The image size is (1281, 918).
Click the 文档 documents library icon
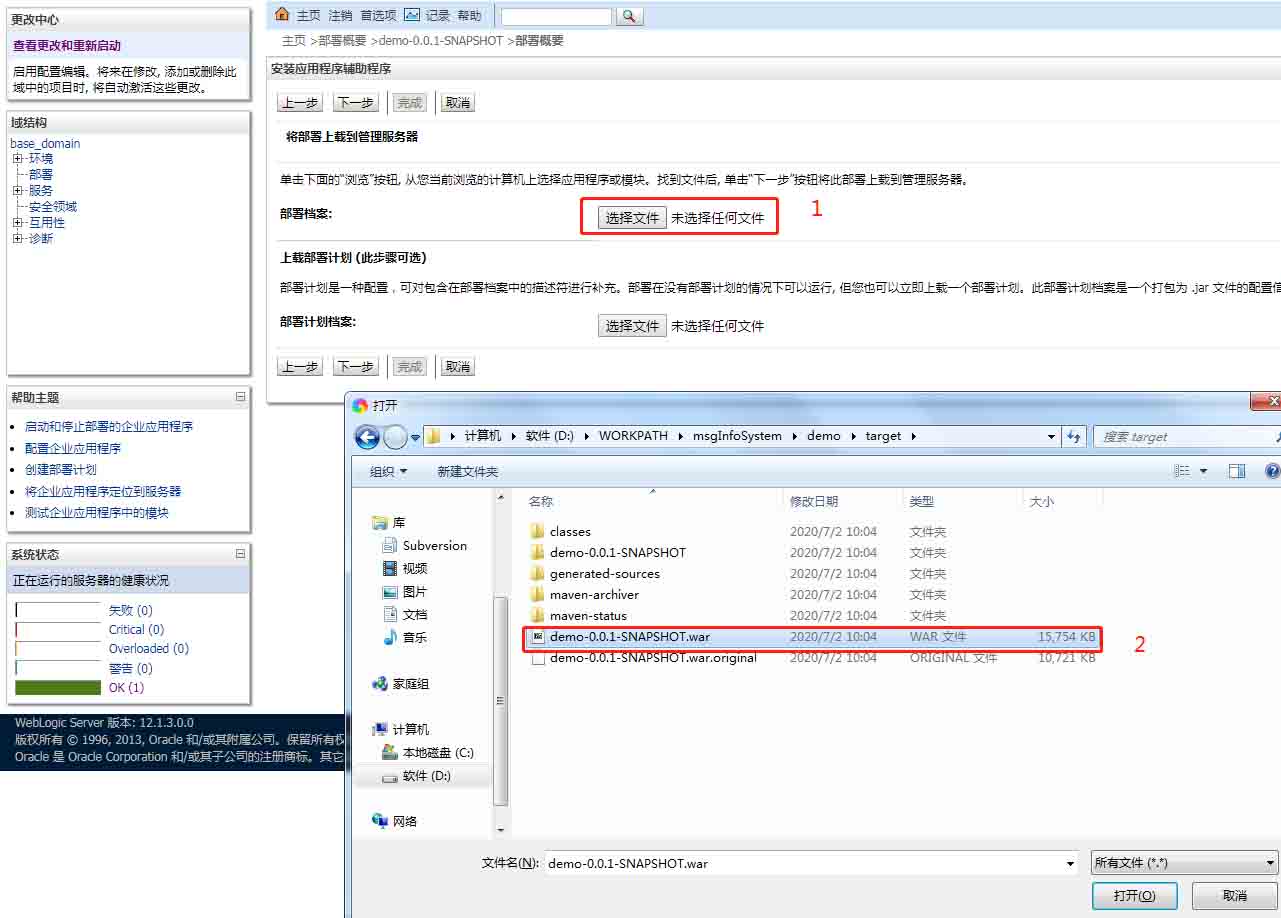click(x=390, y=614)
